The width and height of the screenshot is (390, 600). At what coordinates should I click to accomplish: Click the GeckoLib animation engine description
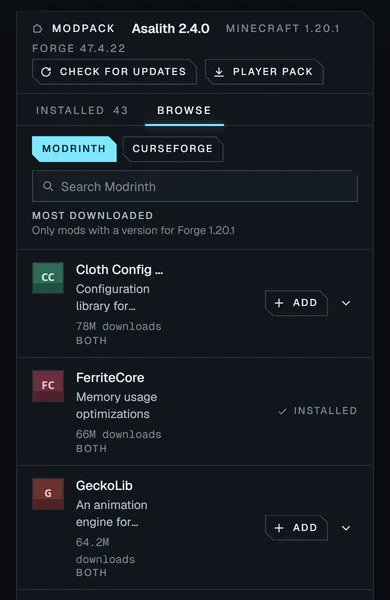(x=111, y=514)
